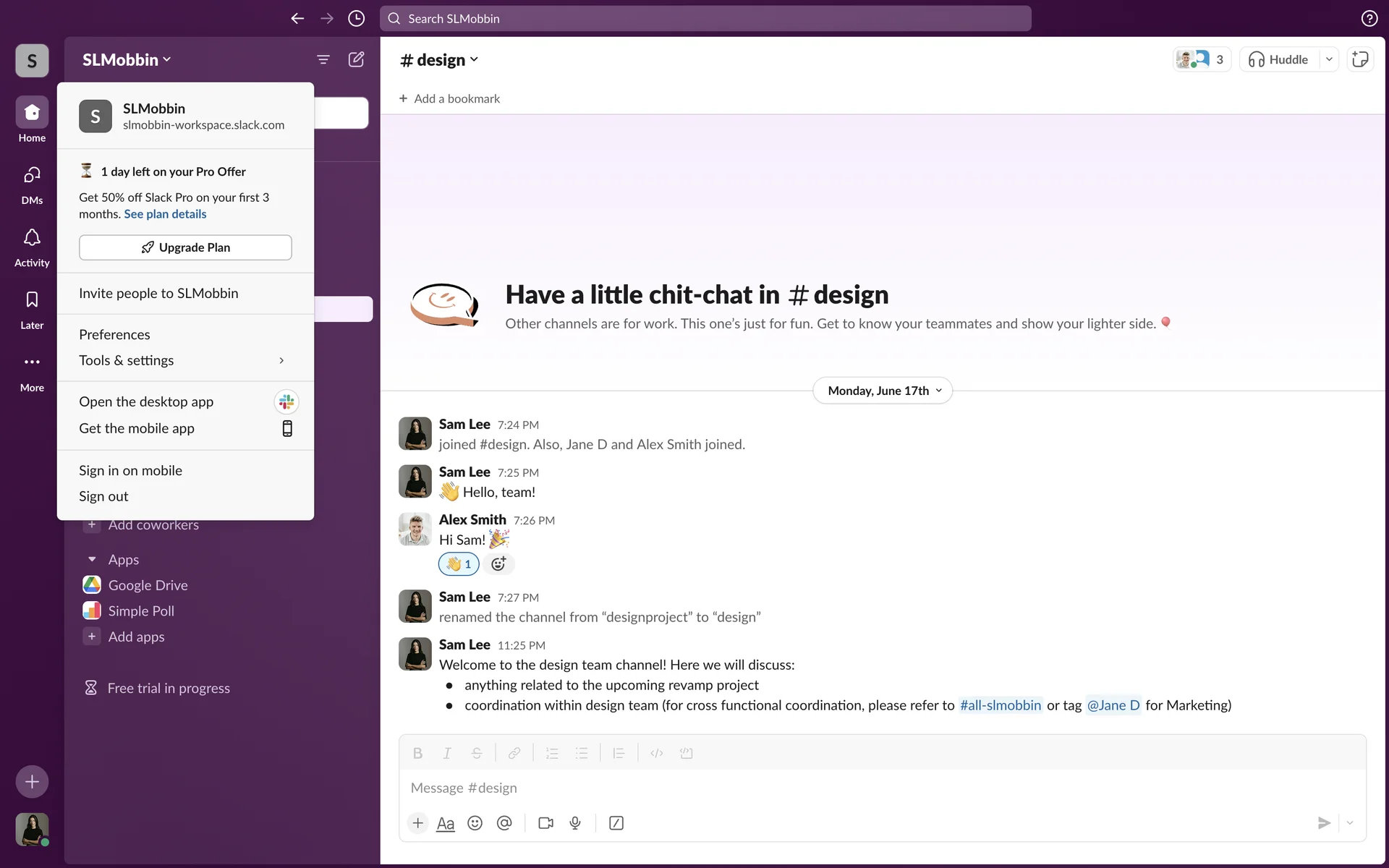Click the compose new message icon
Image resolution: width=1389 pixels, height=868 pixels.
356,59
